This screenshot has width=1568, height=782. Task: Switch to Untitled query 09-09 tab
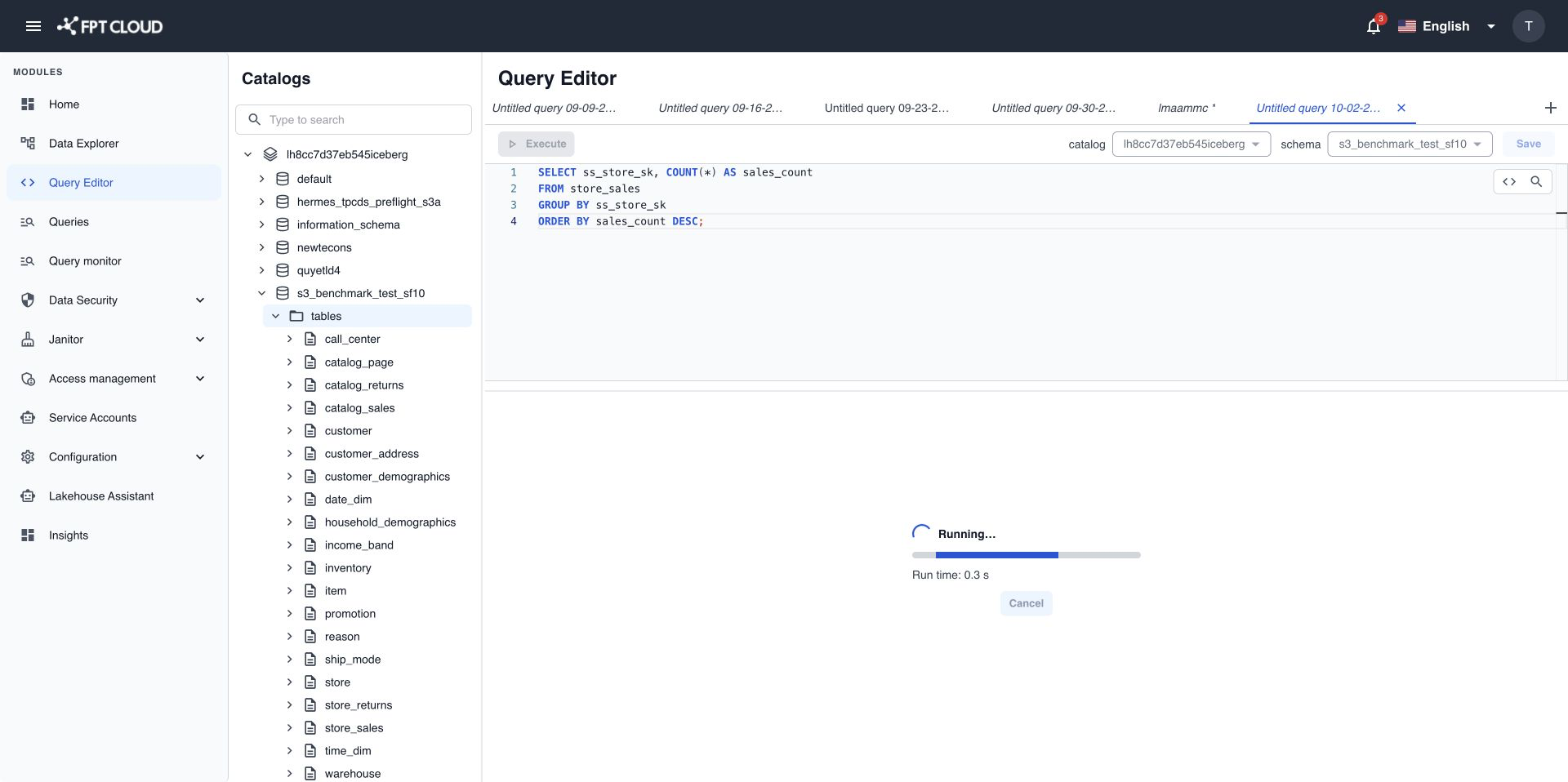[x=554, y=108]
